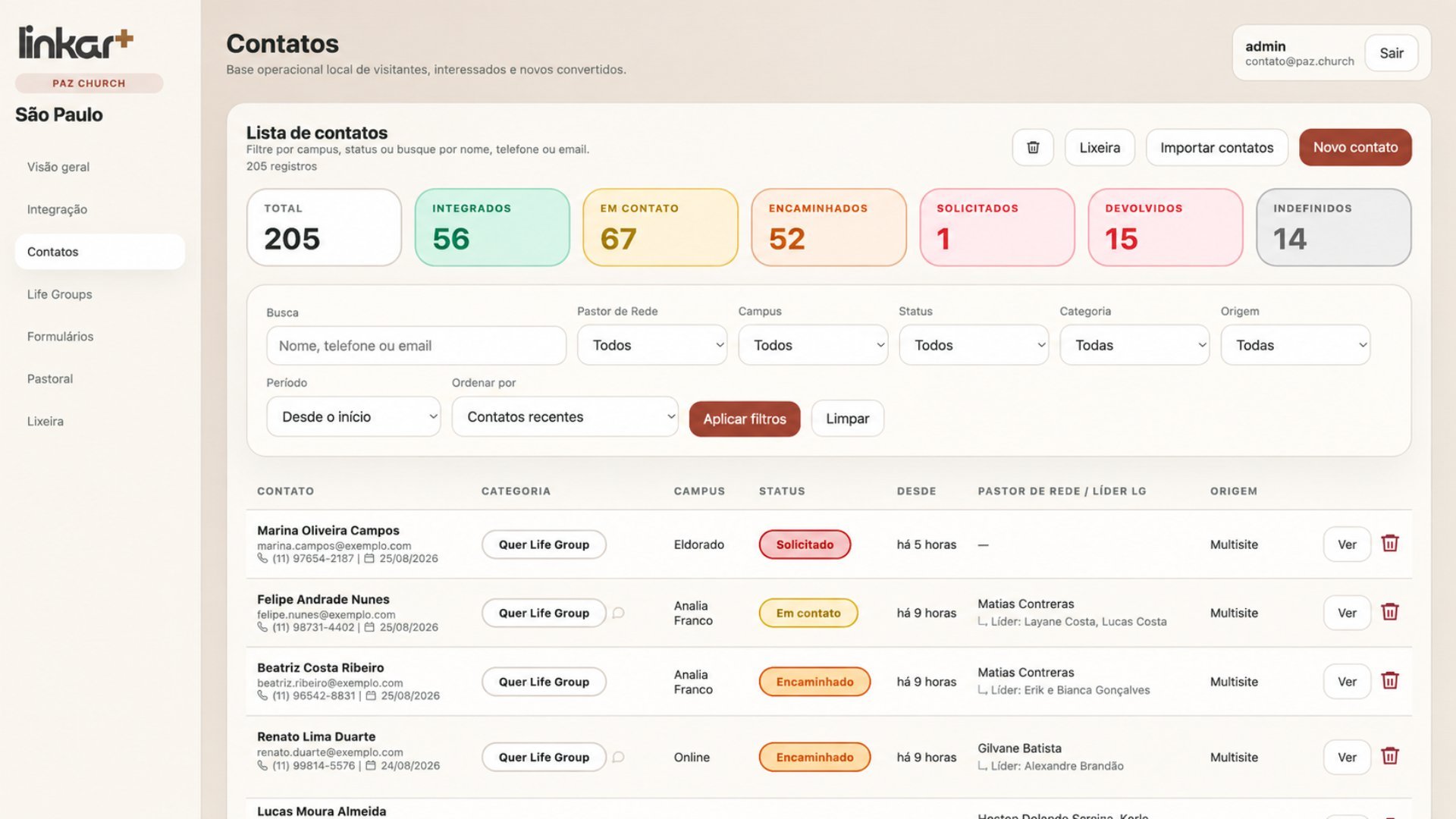Screen dimensions: 1456x819
Task: Open the Campus filter dropdown
Action: 813,345
